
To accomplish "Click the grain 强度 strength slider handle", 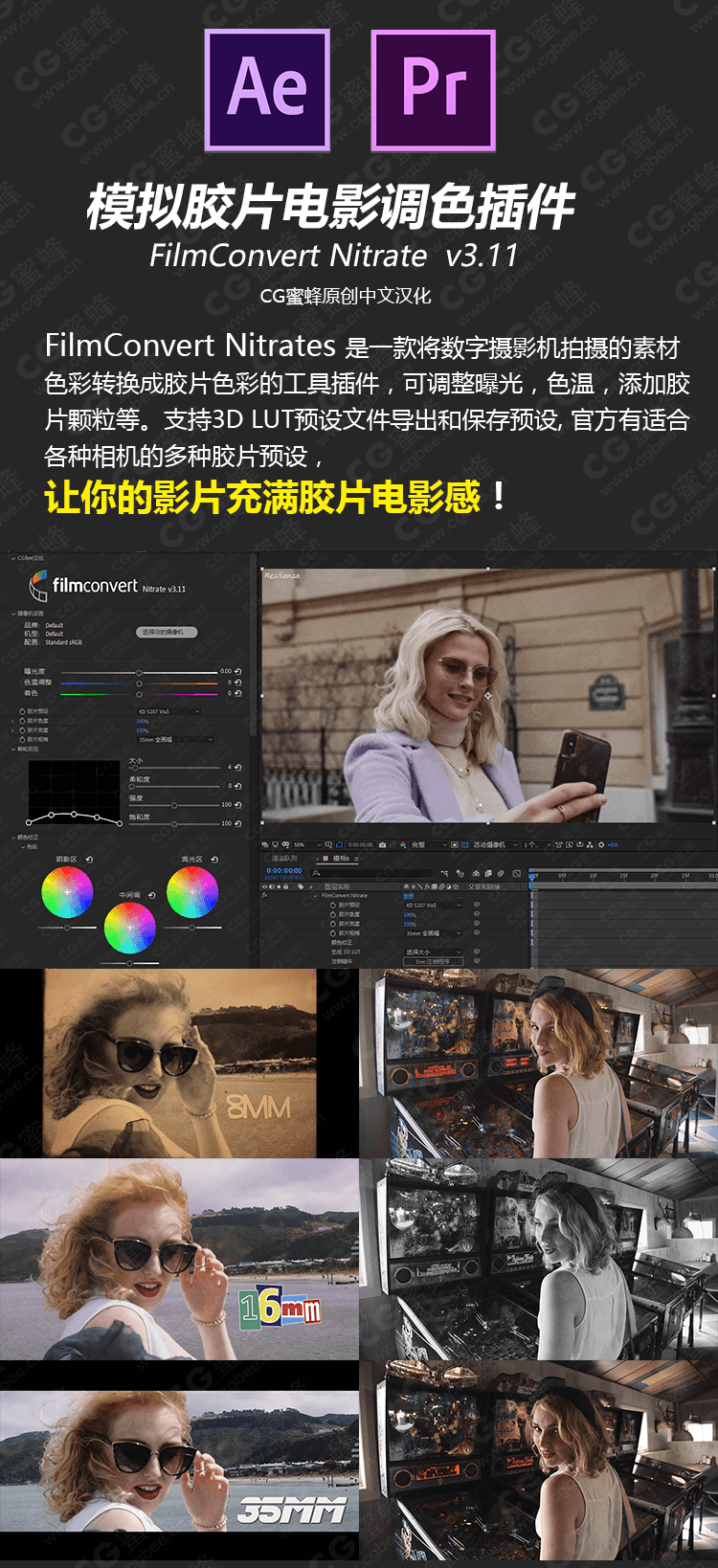I will [173, 805].
